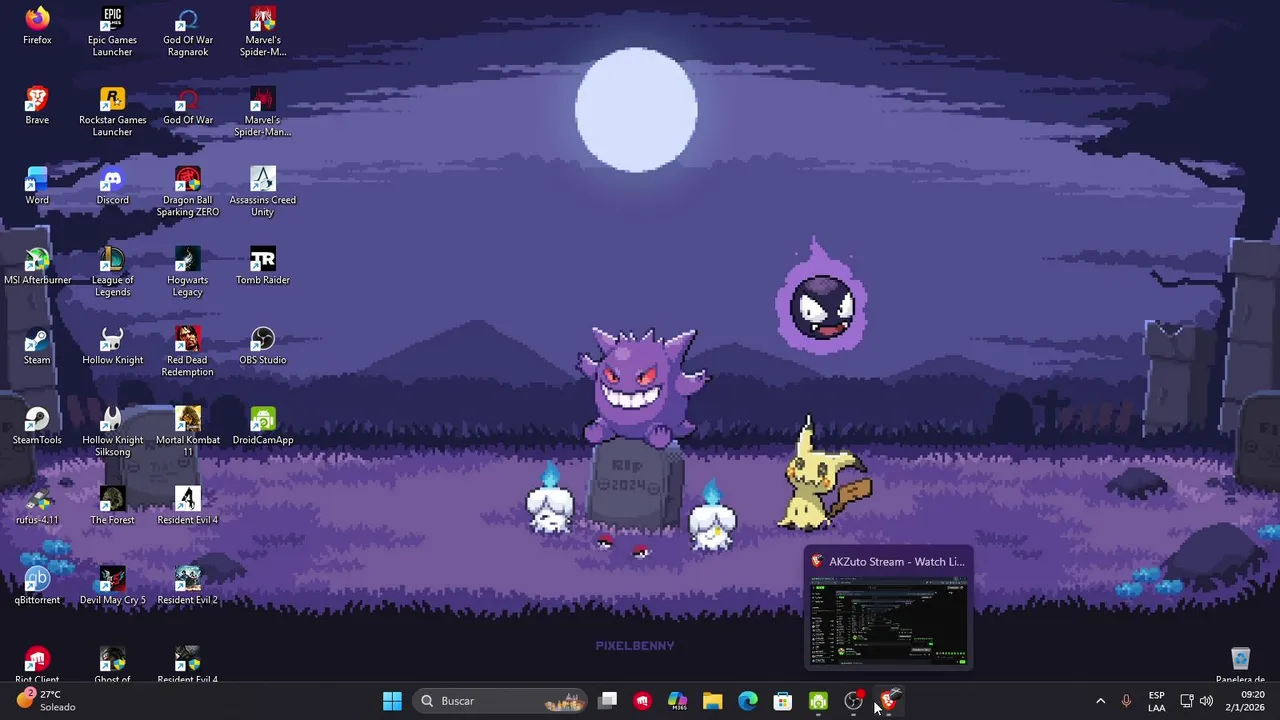Select the Resident Evil 2 shortcut
Viewport: 1280px width, 720px height.
tap(188, 586)
